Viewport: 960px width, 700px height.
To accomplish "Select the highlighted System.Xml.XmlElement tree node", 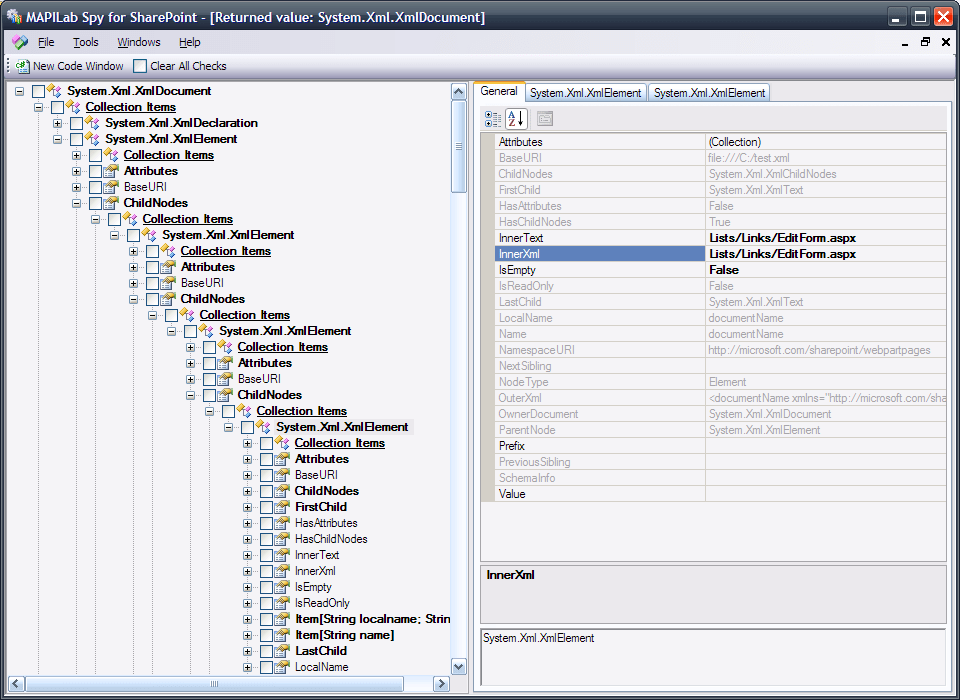I will (x=342, y=427).
